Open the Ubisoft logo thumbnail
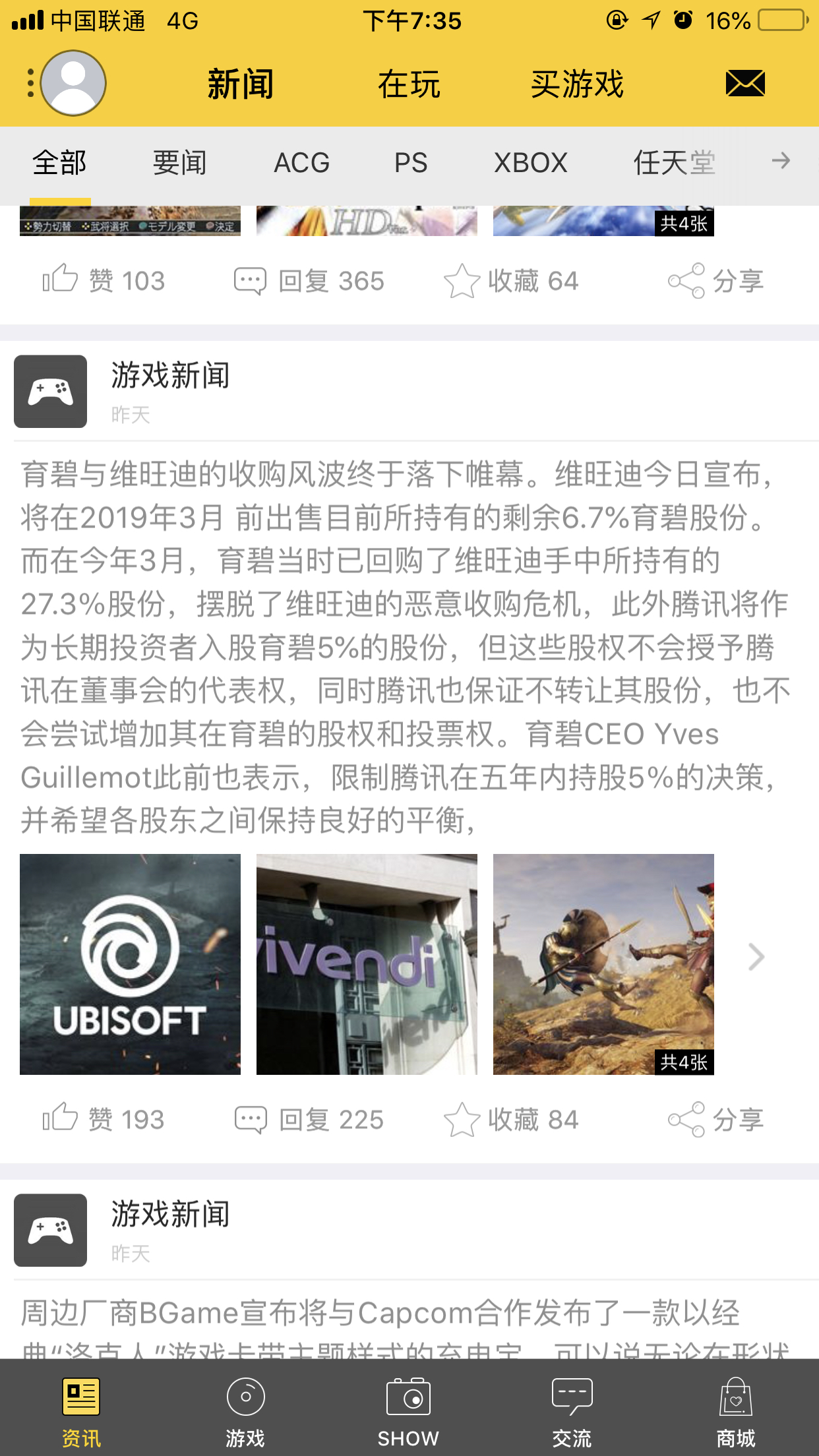Screen dimensions: 819x1456 pos(130,964)
